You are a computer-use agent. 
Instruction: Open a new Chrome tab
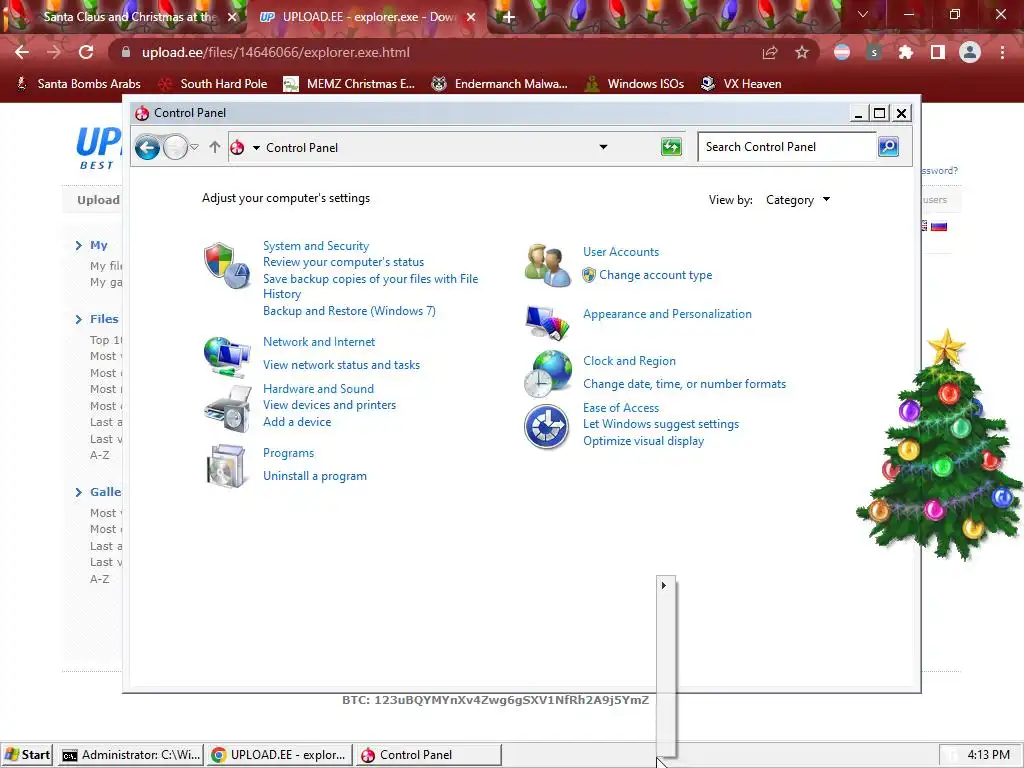[x=509, y=18]
